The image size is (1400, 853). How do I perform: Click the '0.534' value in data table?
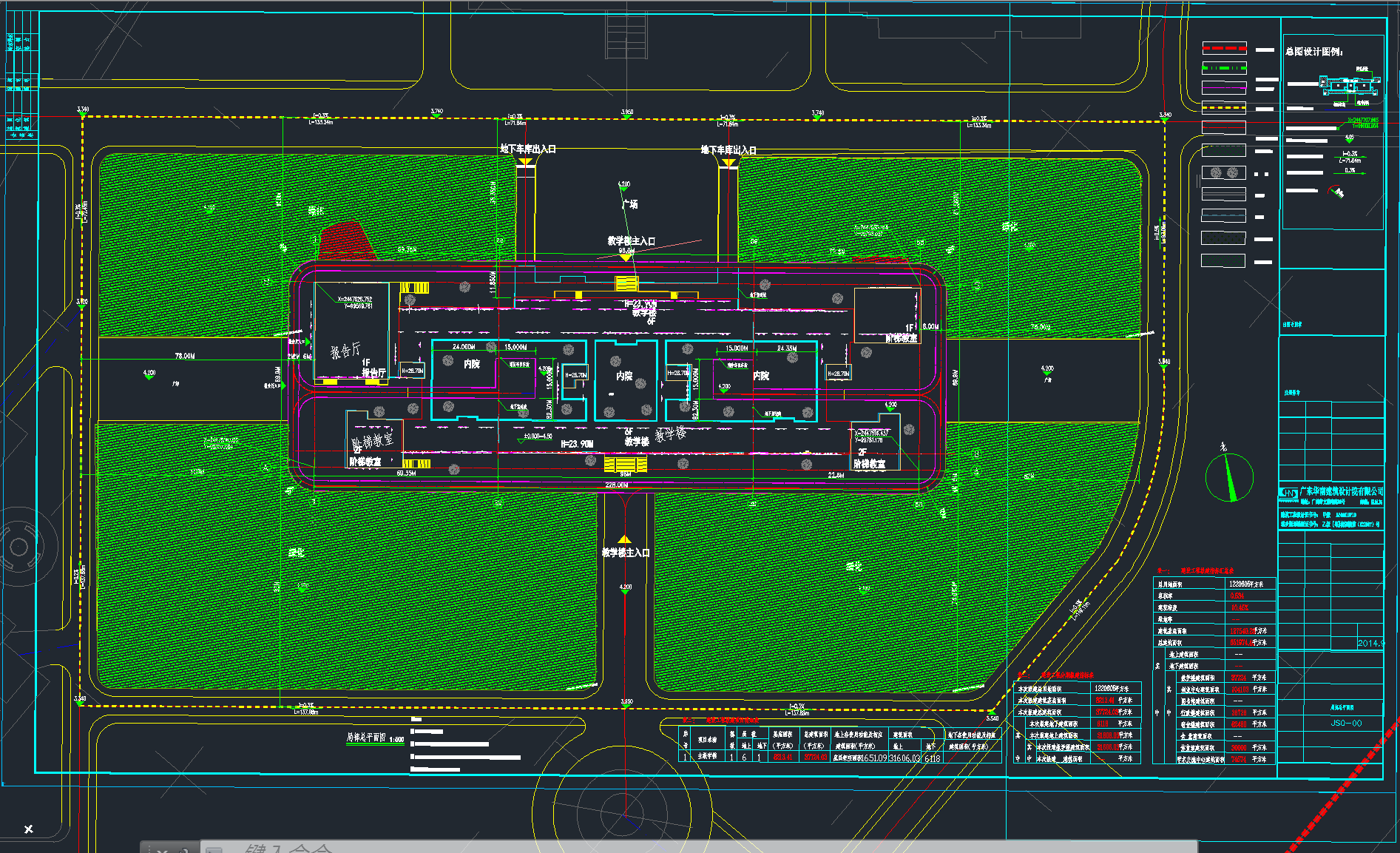click(x=1237, y=596)
